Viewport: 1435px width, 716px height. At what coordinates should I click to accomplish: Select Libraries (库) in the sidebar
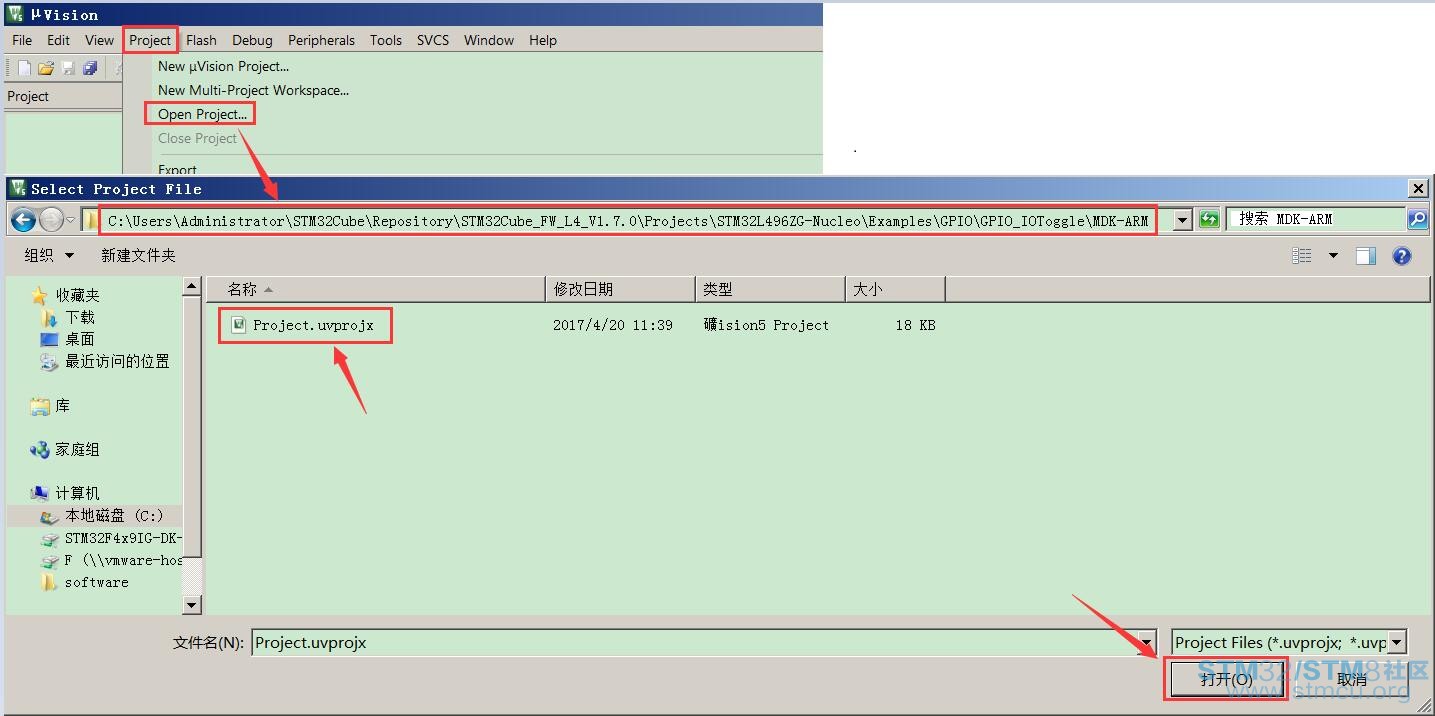50,406
